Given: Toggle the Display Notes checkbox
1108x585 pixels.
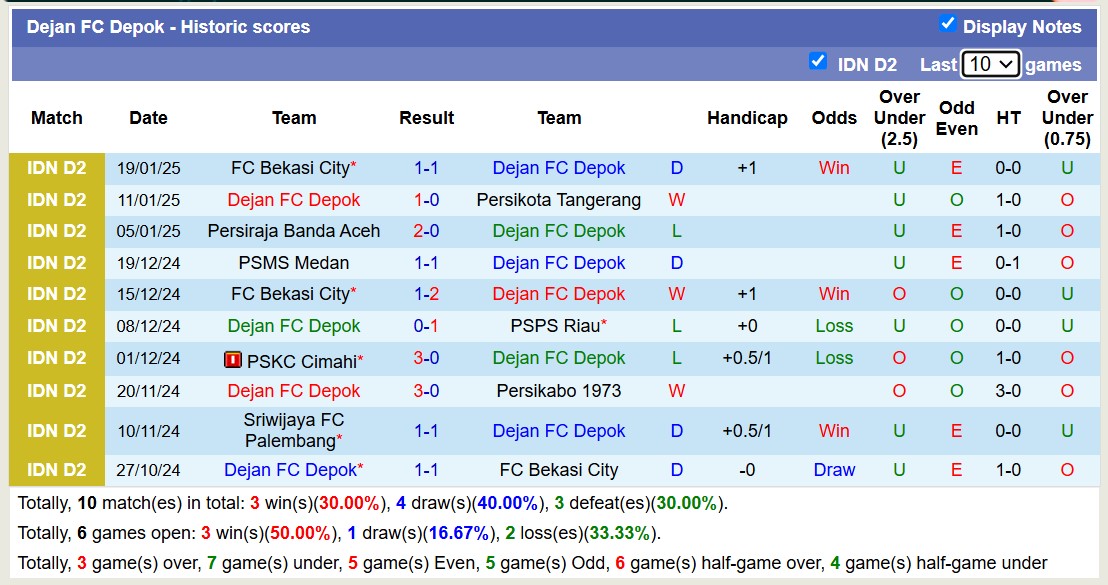Looking at the screenshot, I should click(948, 24).
